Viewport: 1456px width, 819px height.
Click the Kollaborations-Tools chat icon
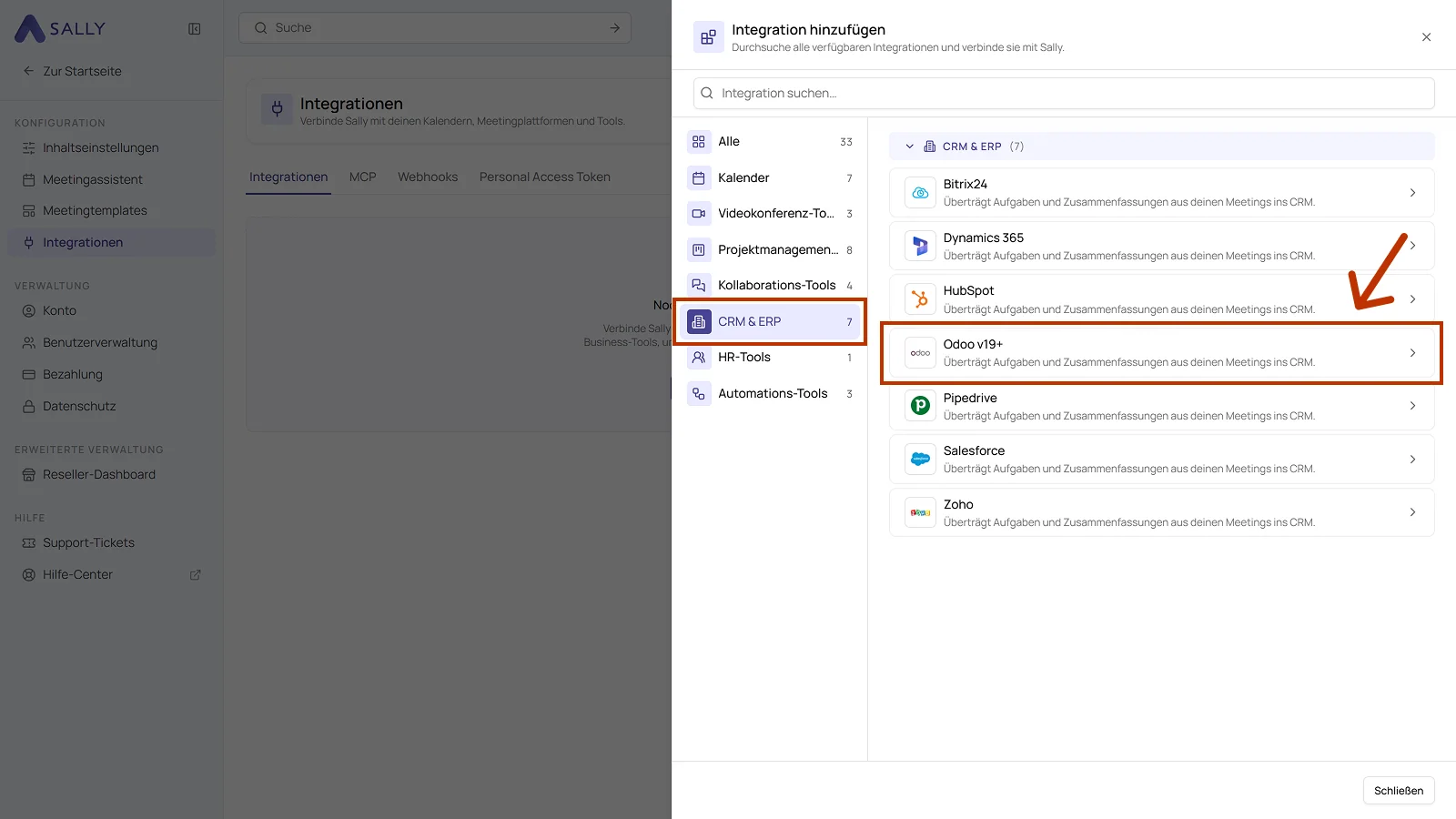tap(699, 286)
